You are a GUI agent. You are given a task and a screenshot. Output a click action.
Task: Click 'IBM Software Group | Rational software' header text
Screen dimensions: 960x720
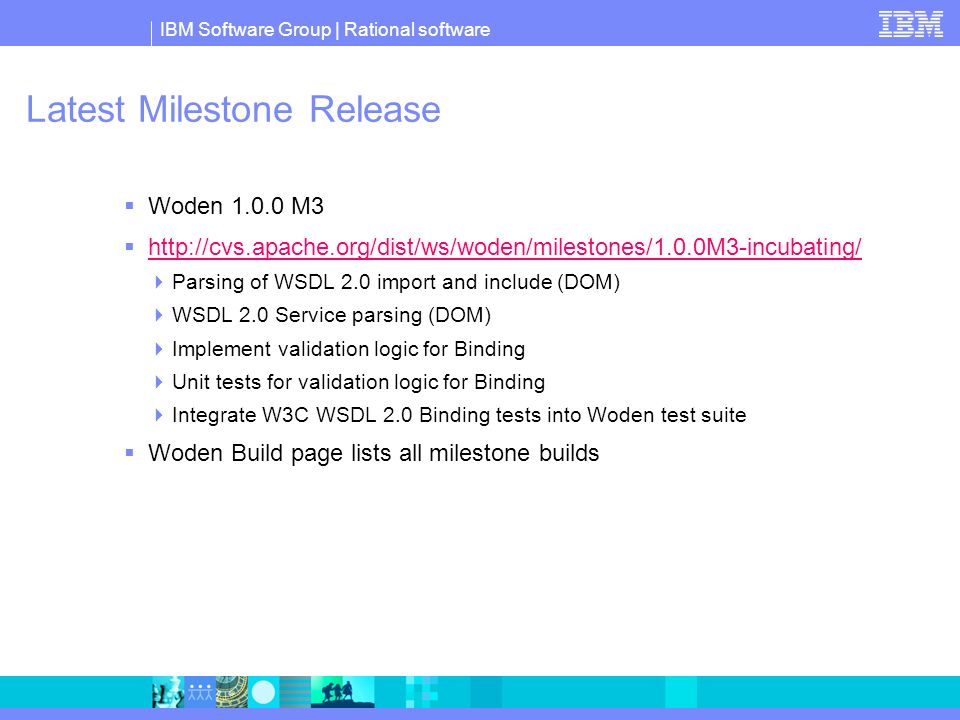(324, 29)
